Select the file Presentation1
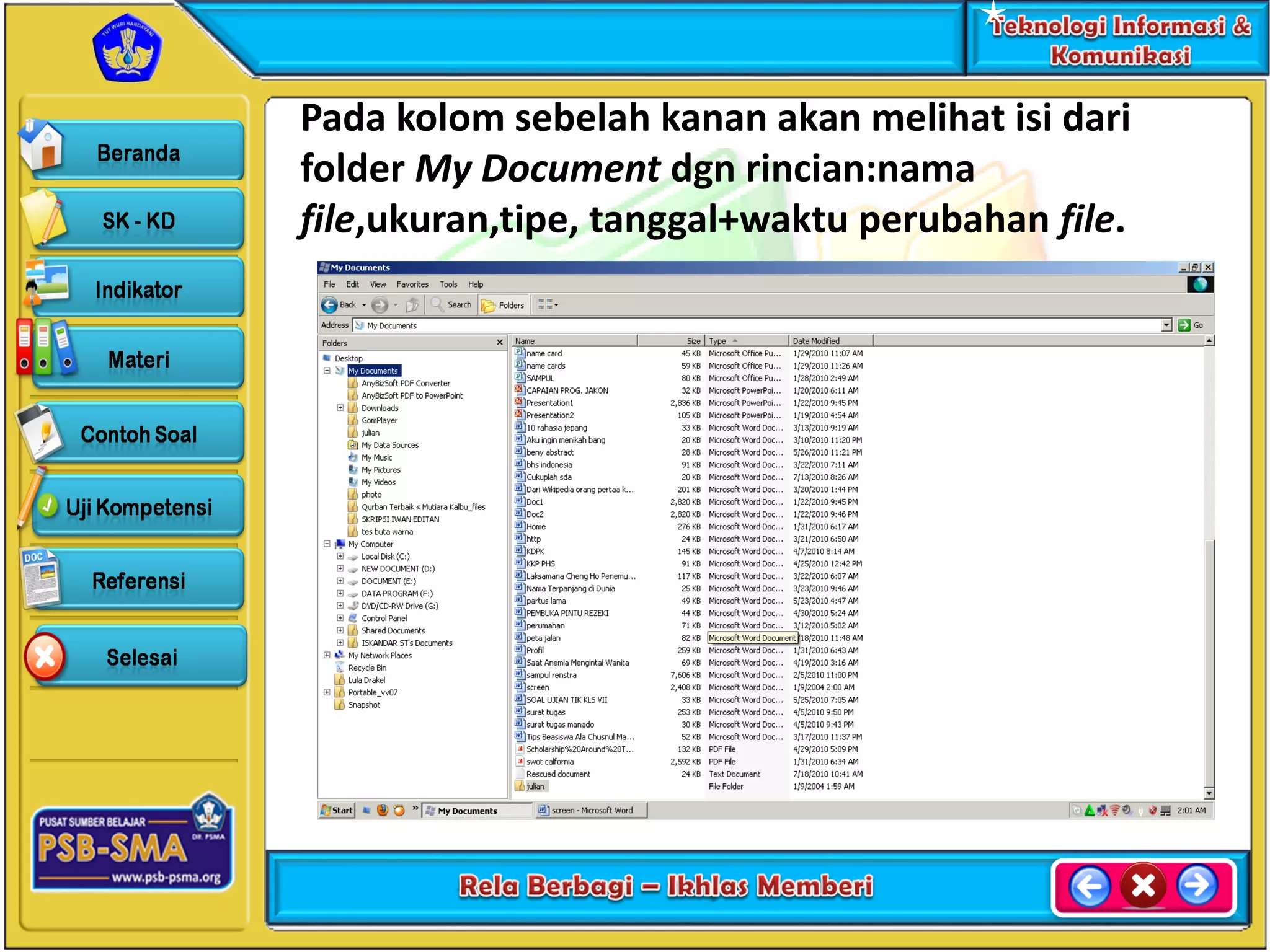This screenshot has height=952, width=1270. (x=549, y=403)
